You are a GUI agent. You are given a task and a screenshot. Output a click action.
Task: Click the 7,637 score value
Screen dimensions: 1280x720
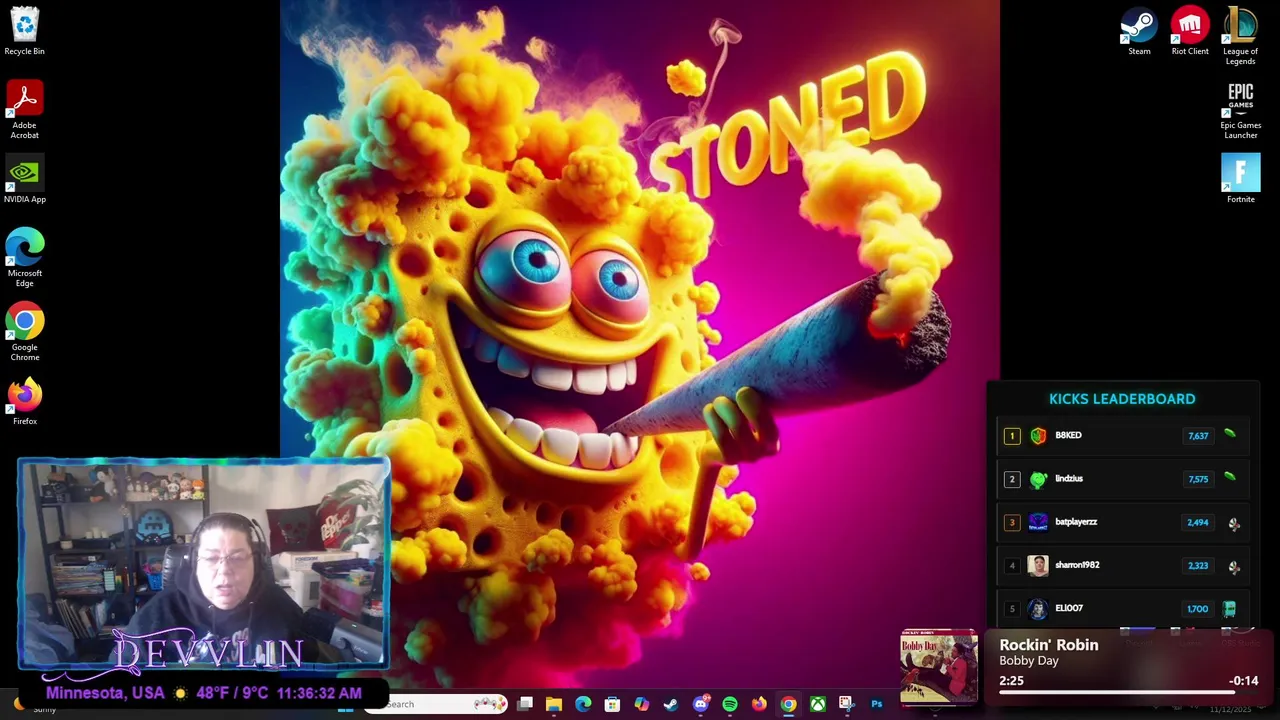(1198, 436)
